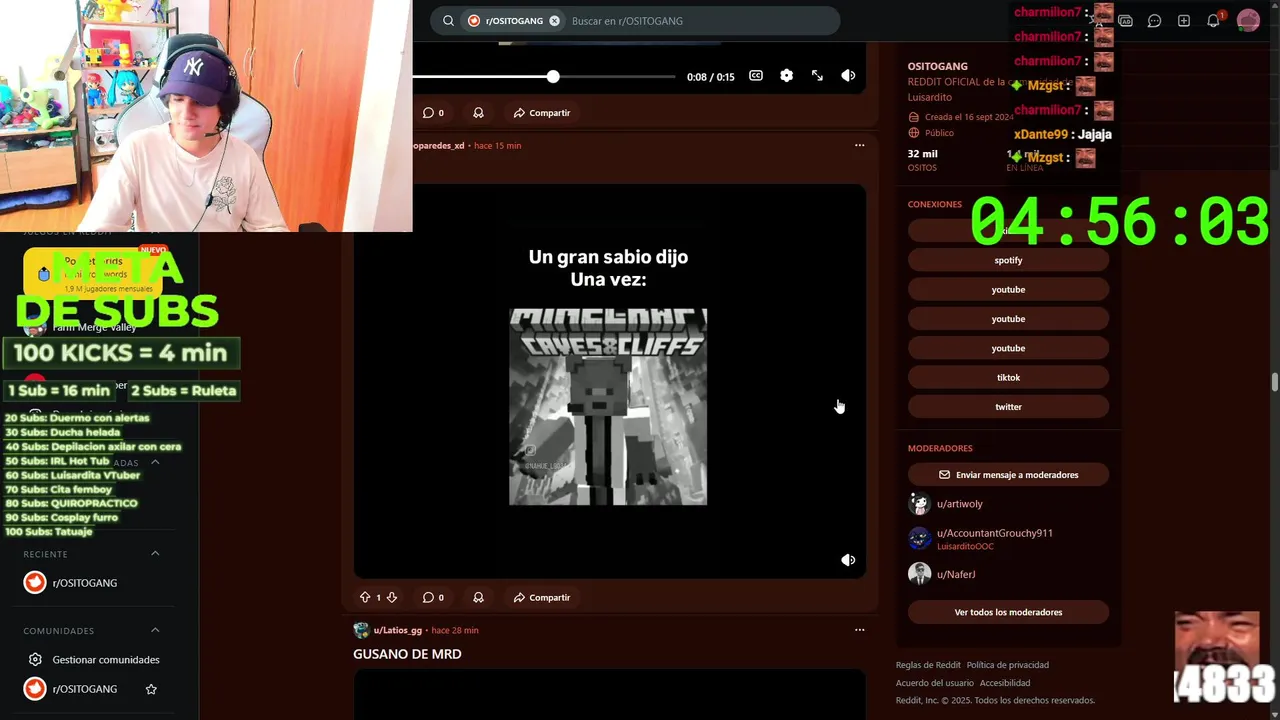This screenshot has width=1280, height=720.
Task: Enter fullscreen on the top video
Action: tap(817, 76)
